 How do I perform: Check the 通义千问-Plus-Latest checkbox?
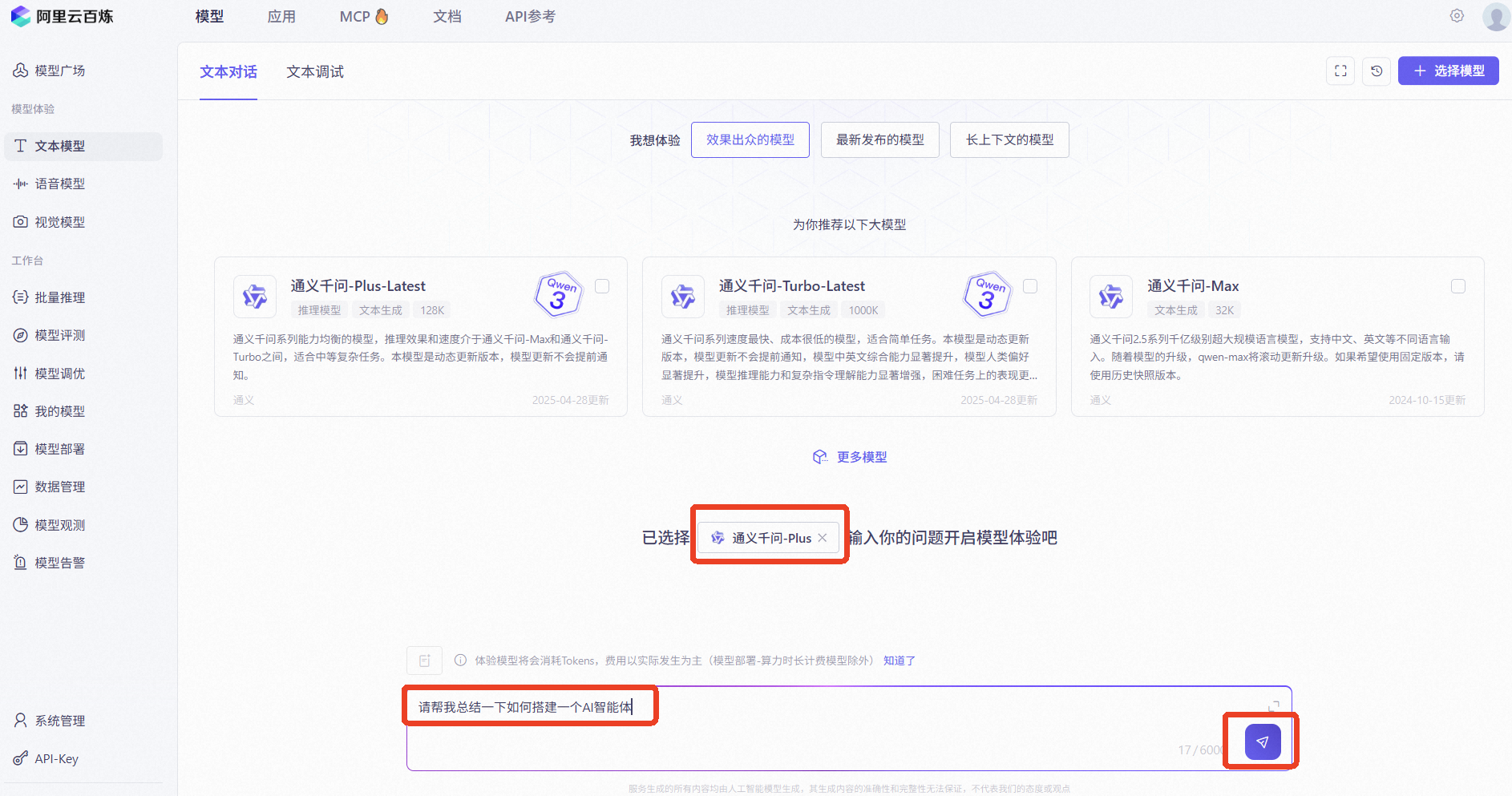(602, 286)
